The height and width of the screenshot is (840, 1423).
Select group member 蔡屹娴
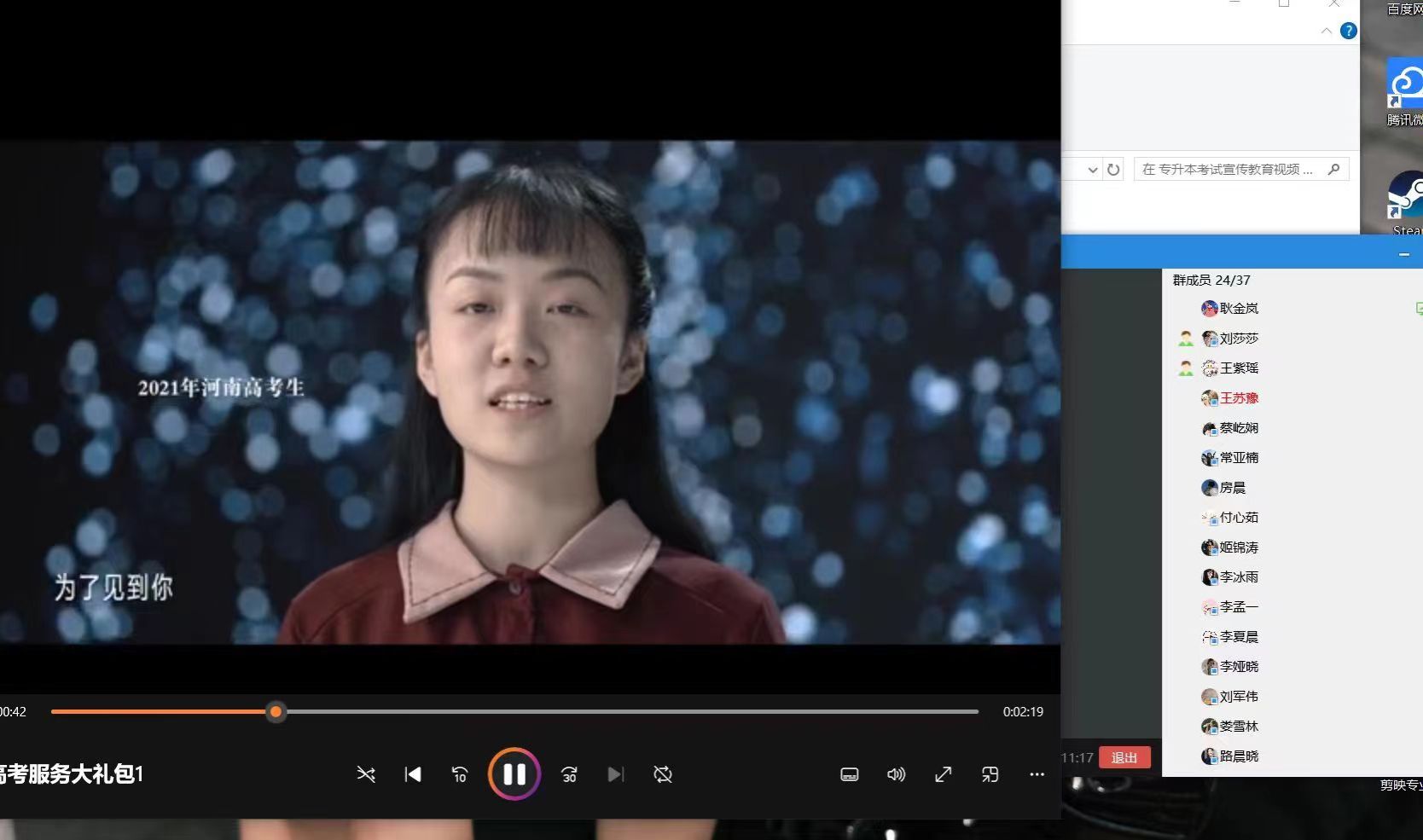coord(1239,428)
